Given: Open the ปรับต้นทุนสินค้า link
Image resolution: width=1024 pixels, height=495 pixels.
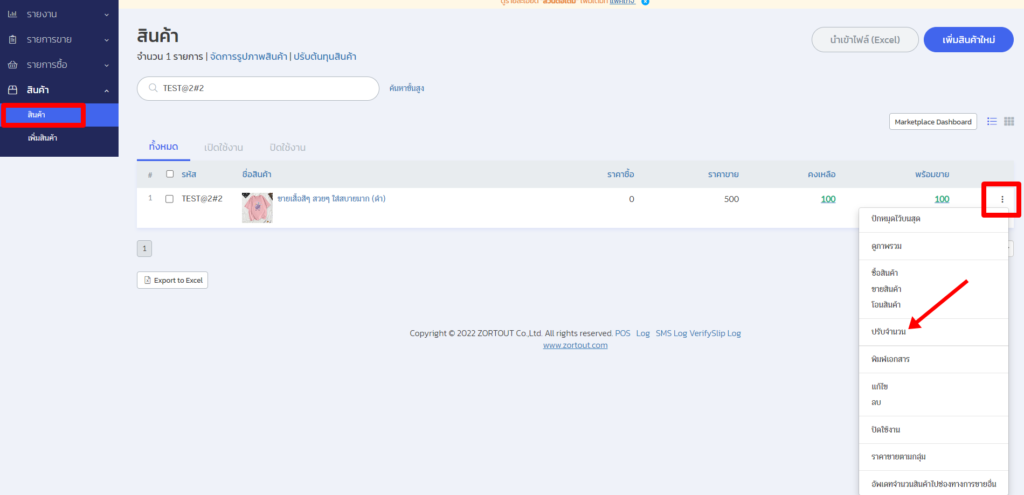Looking at the screenshot, I should [x=324, y=57].
